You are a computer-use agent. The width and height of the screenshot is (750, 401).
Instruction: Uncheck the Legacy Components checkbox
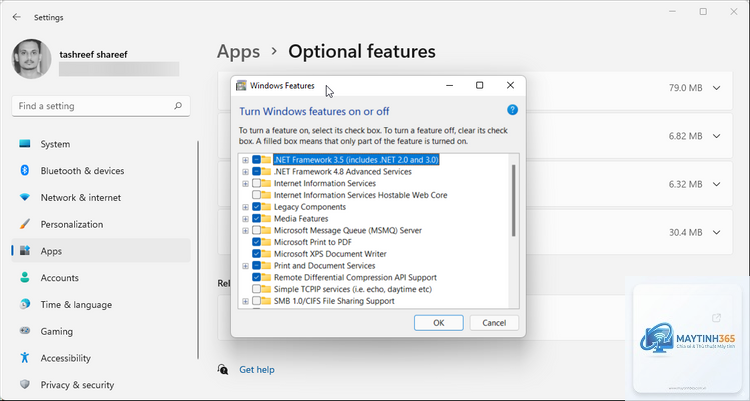(256, 207)
